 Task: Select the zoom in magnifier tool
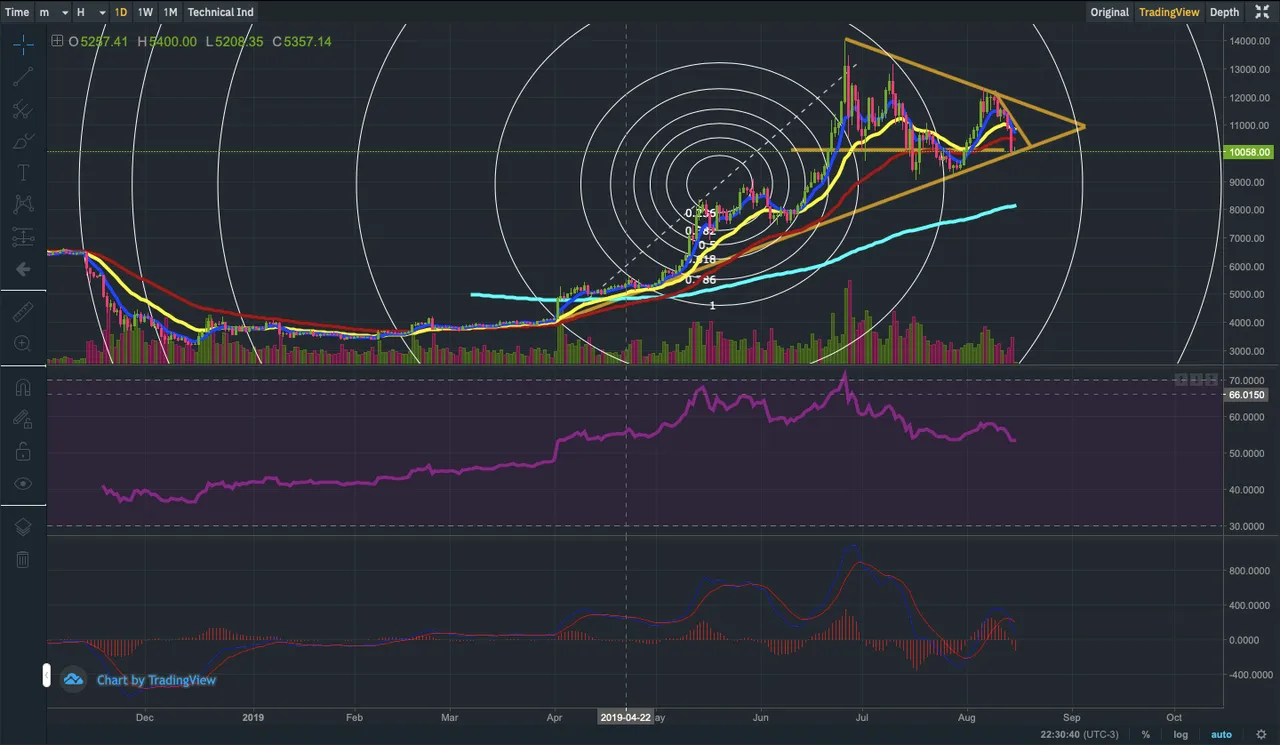23,343
